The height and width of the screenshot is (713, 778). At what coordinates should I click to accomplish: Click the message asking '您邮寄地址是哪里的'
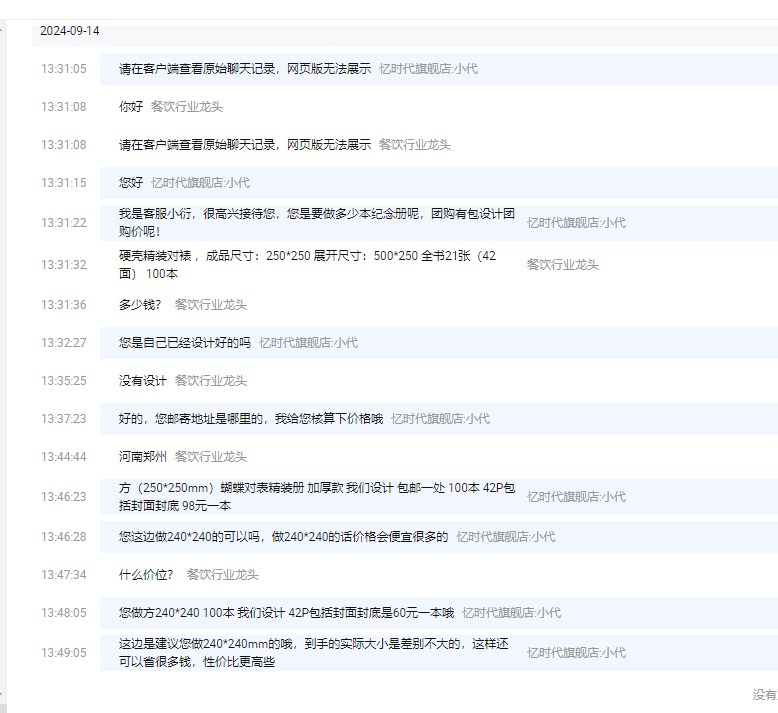pyautogui.click(x=251, y=419)
